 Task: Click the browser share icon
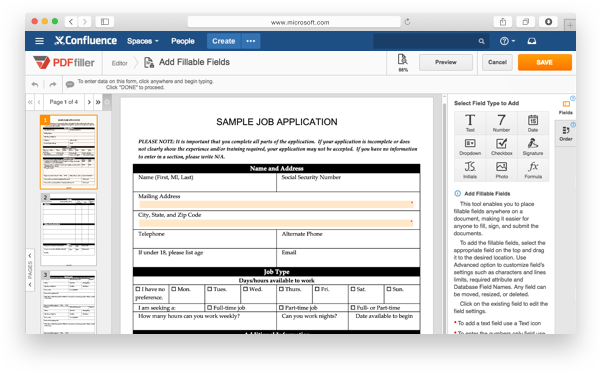(503, 22)
